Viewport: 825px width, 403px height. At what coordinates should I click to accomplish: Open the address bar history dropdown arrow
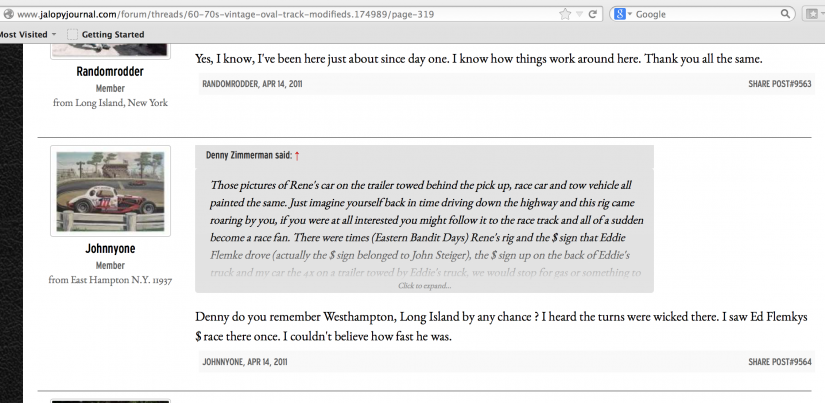click(579, 15)
